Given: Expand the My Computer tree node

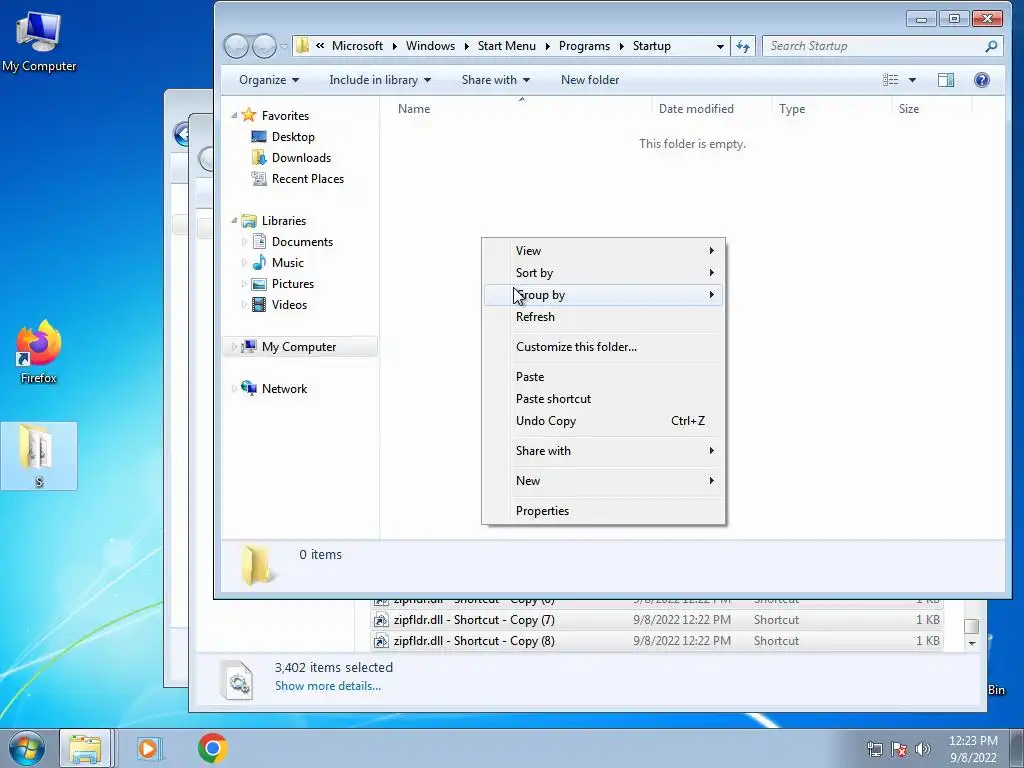Looking at the screenshot, I should pos(234,347).
